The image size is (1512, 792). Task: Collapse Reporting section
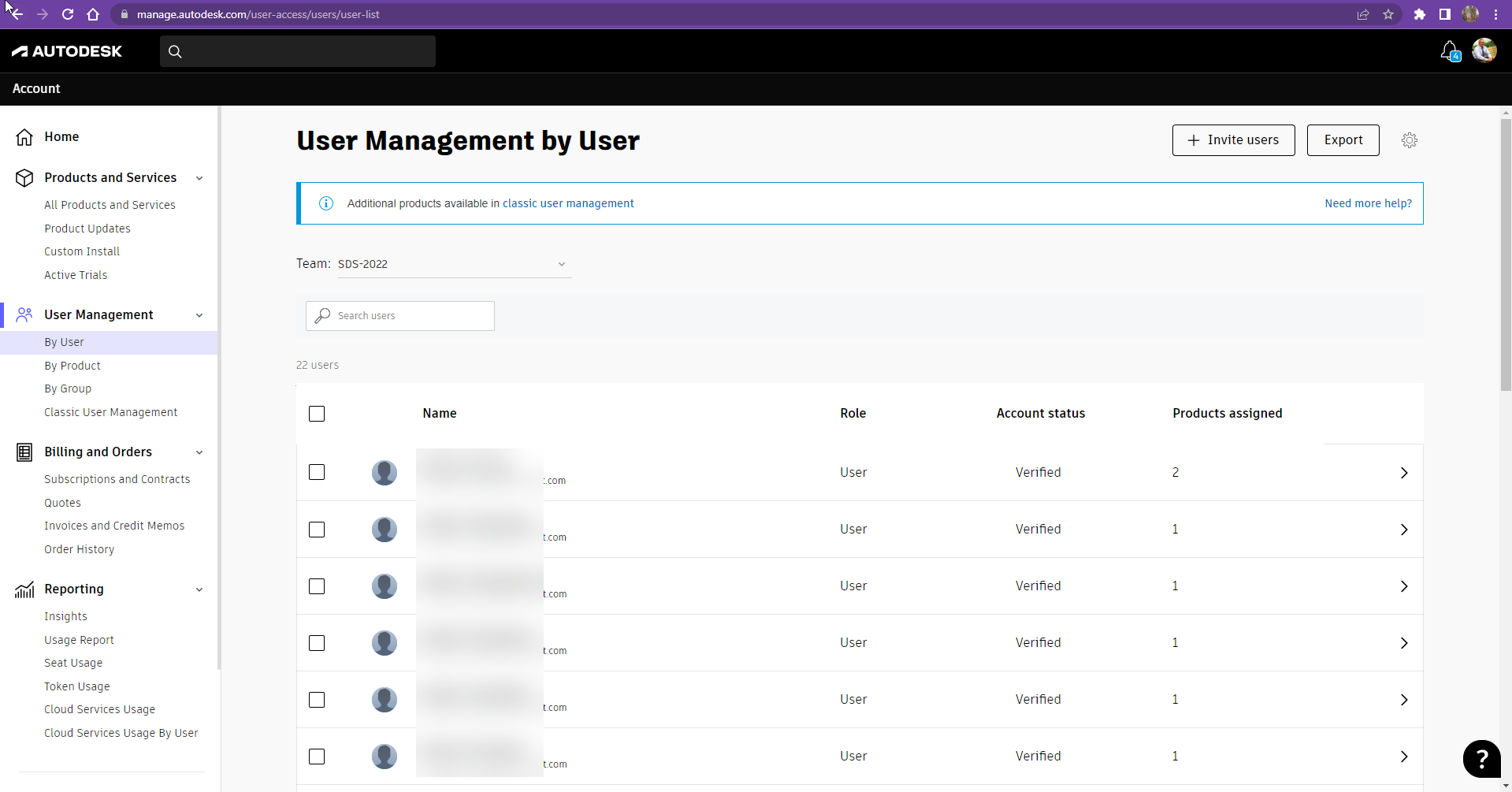point(199,589)
